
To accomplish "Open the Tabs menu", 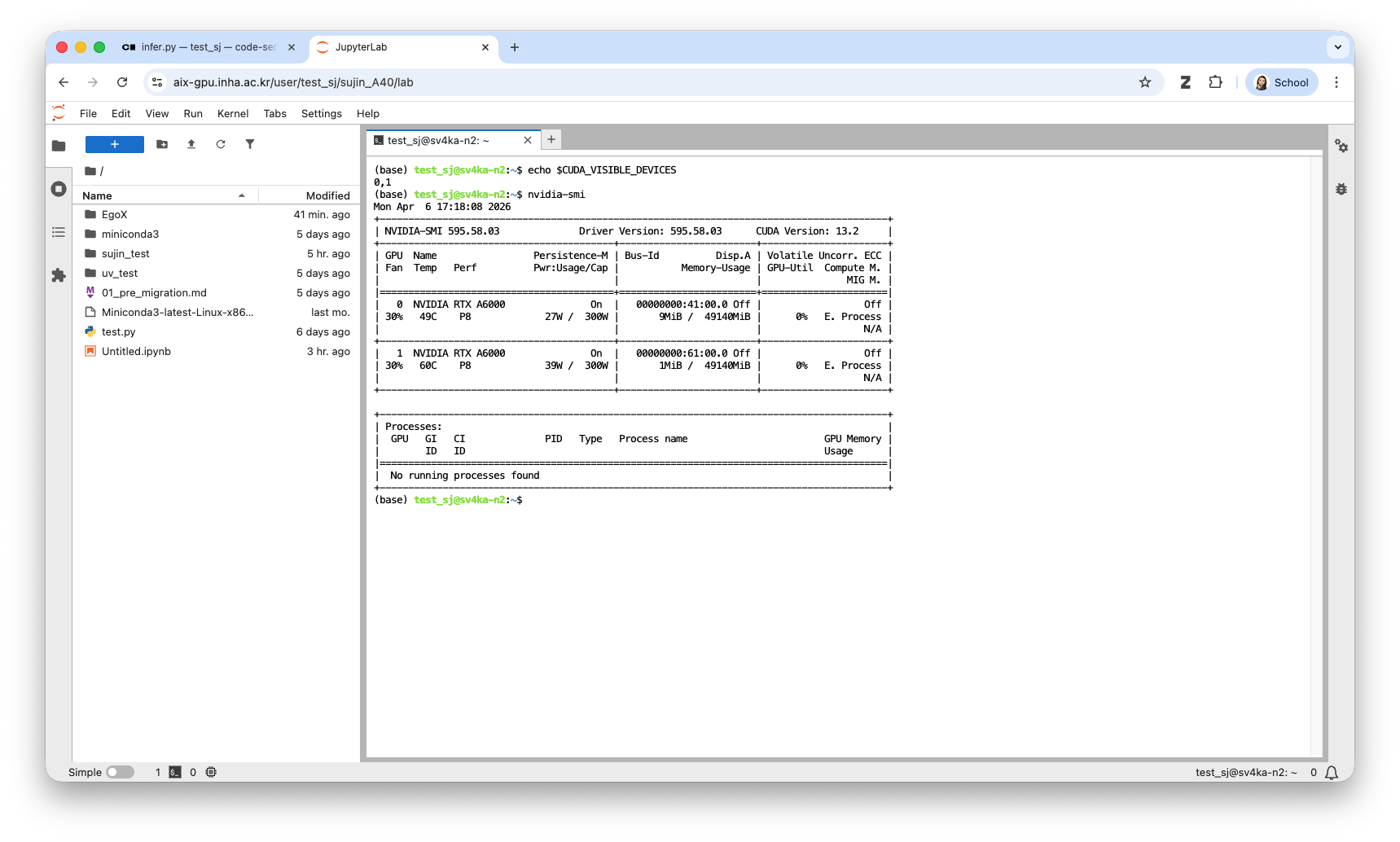I will (x=274, y=113).
